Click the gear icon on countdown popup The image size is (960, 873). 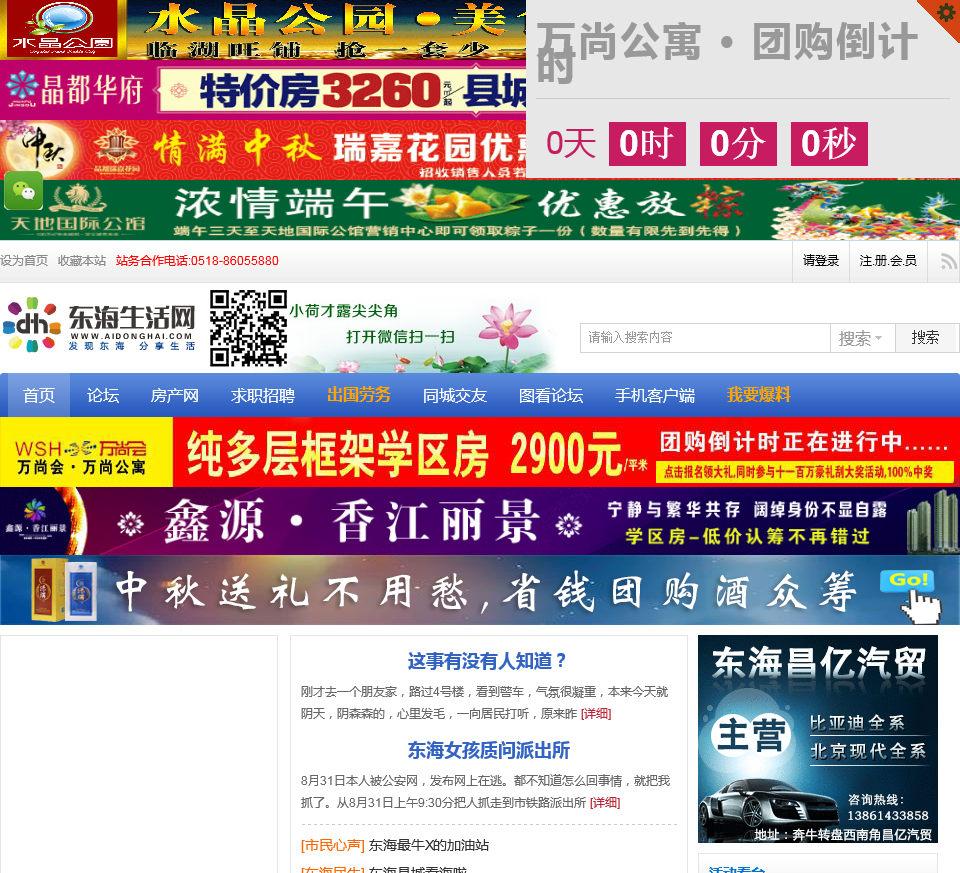(x=945, y=12)
